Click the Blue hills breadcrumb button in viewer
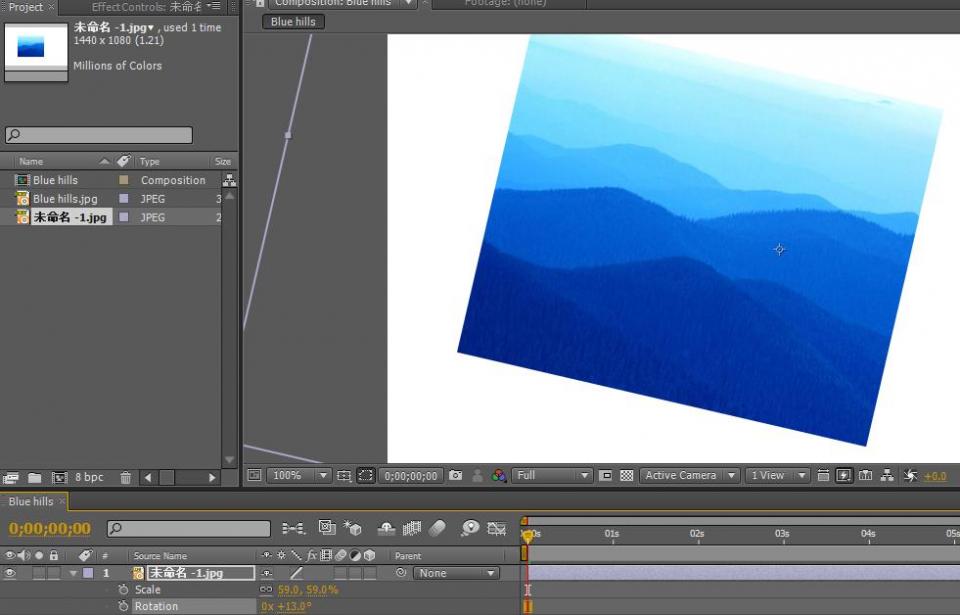 (x=293, y=22)
